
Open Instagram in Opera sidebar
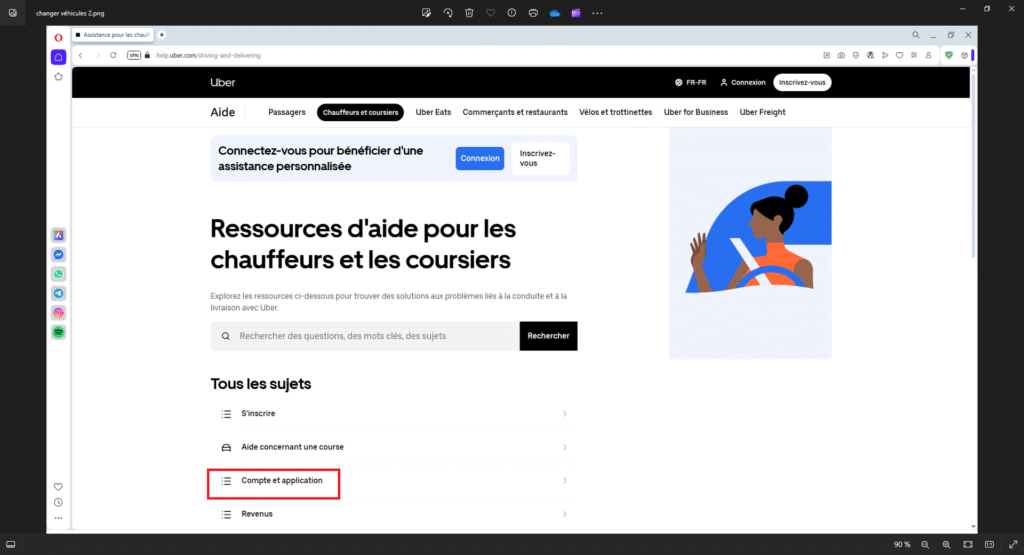pyautogui.click(x=58, y=313)
